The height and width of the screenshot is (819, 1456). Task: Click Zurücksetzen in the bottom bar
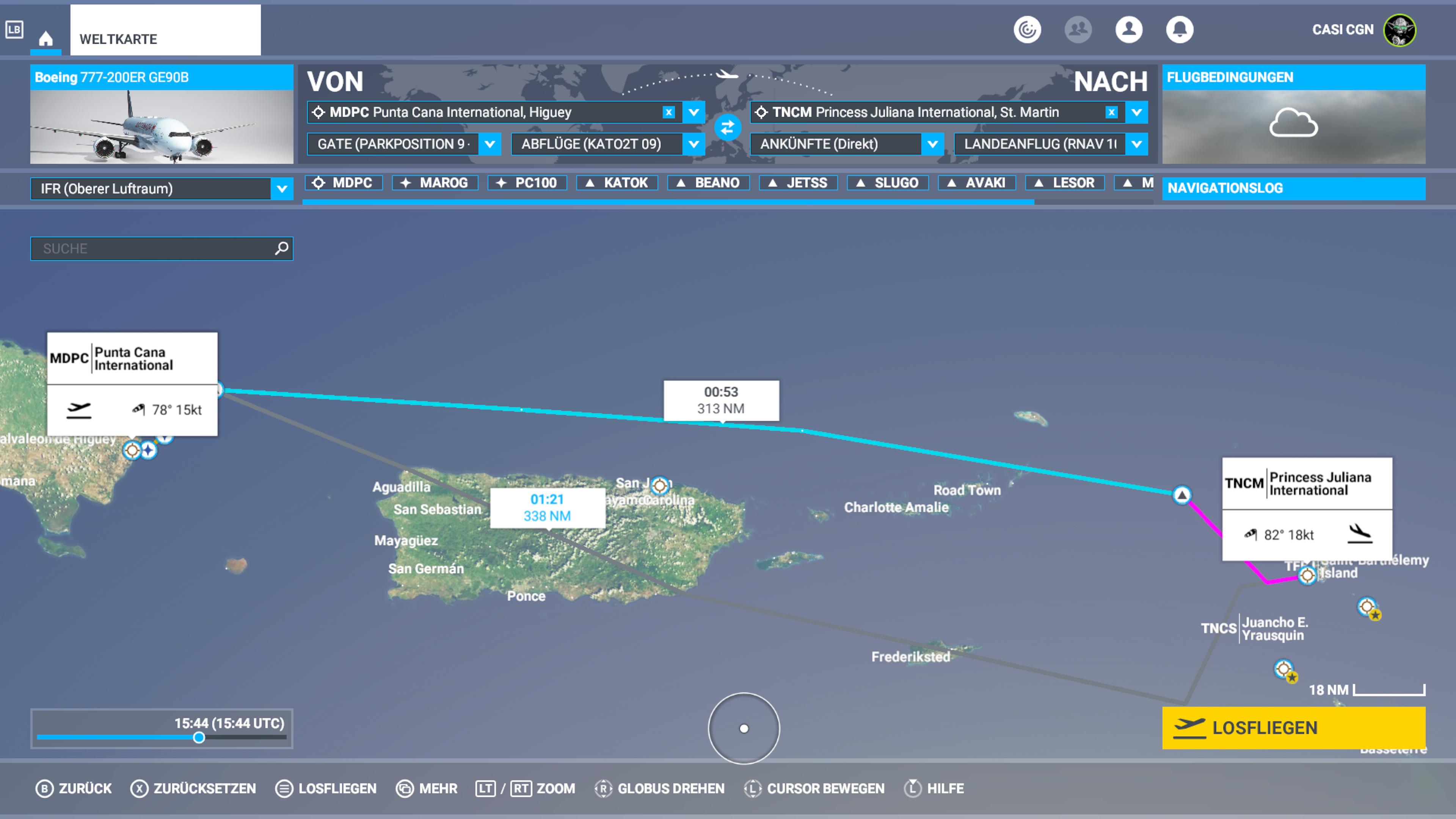193,788
